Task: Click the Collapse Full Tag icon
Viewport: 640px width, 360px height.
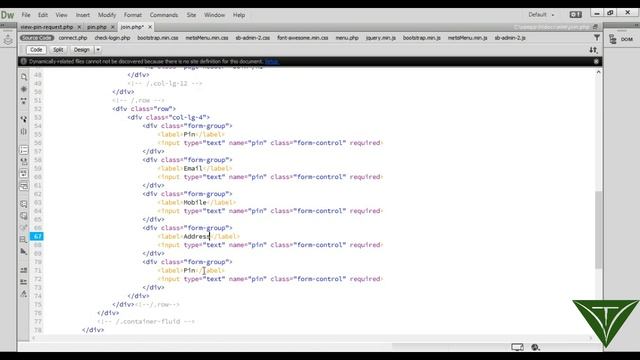Action: coord(24,100)
